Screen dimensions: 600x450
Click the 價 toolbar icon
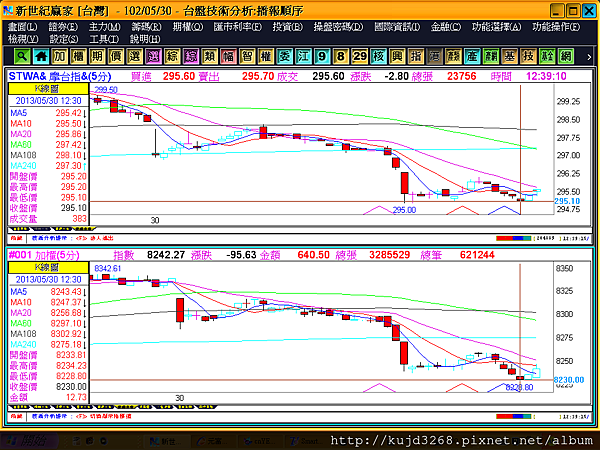(x=116, y=57)
